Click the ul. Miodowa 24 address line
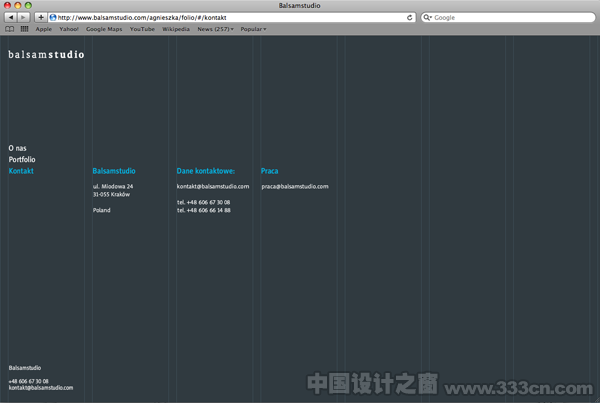The height and width of the screenshot is (403, 600). pos(113,186)
